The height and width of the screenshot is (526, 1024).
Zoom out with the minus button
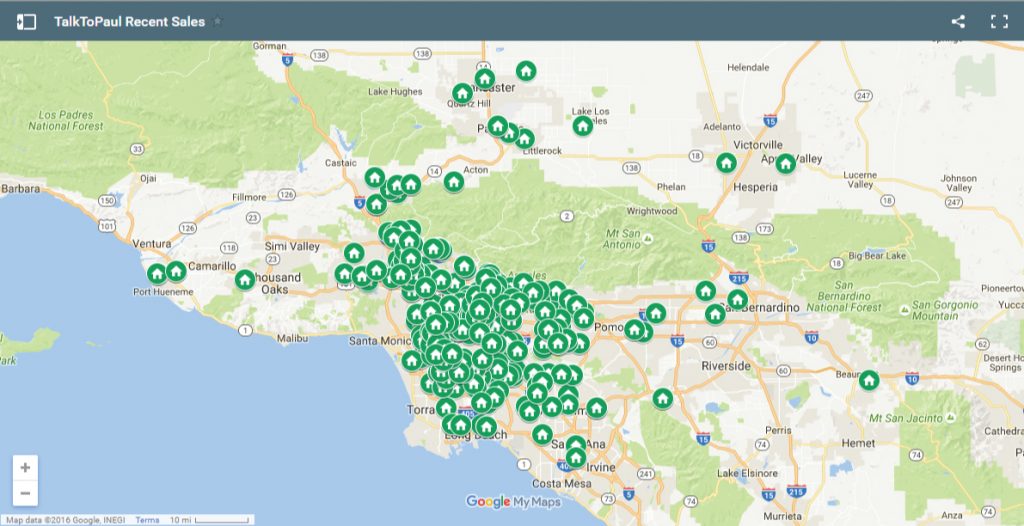25,493
